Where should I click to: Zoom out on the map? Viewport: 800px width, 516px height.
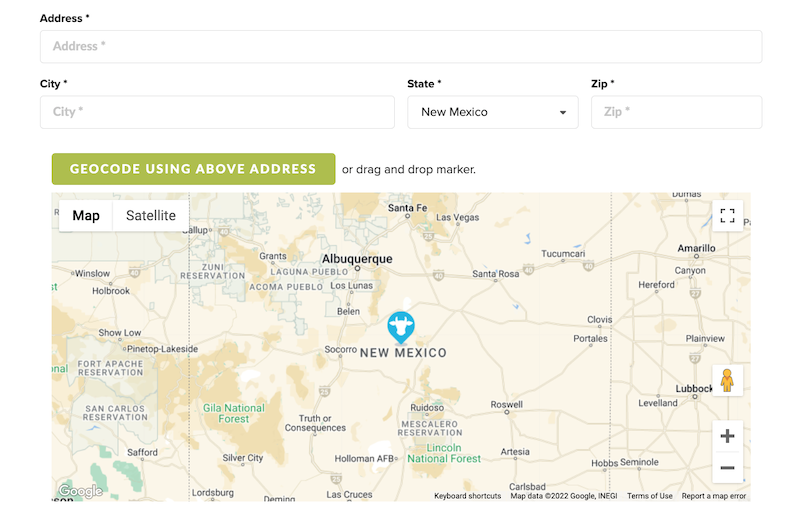coord(727,468)
